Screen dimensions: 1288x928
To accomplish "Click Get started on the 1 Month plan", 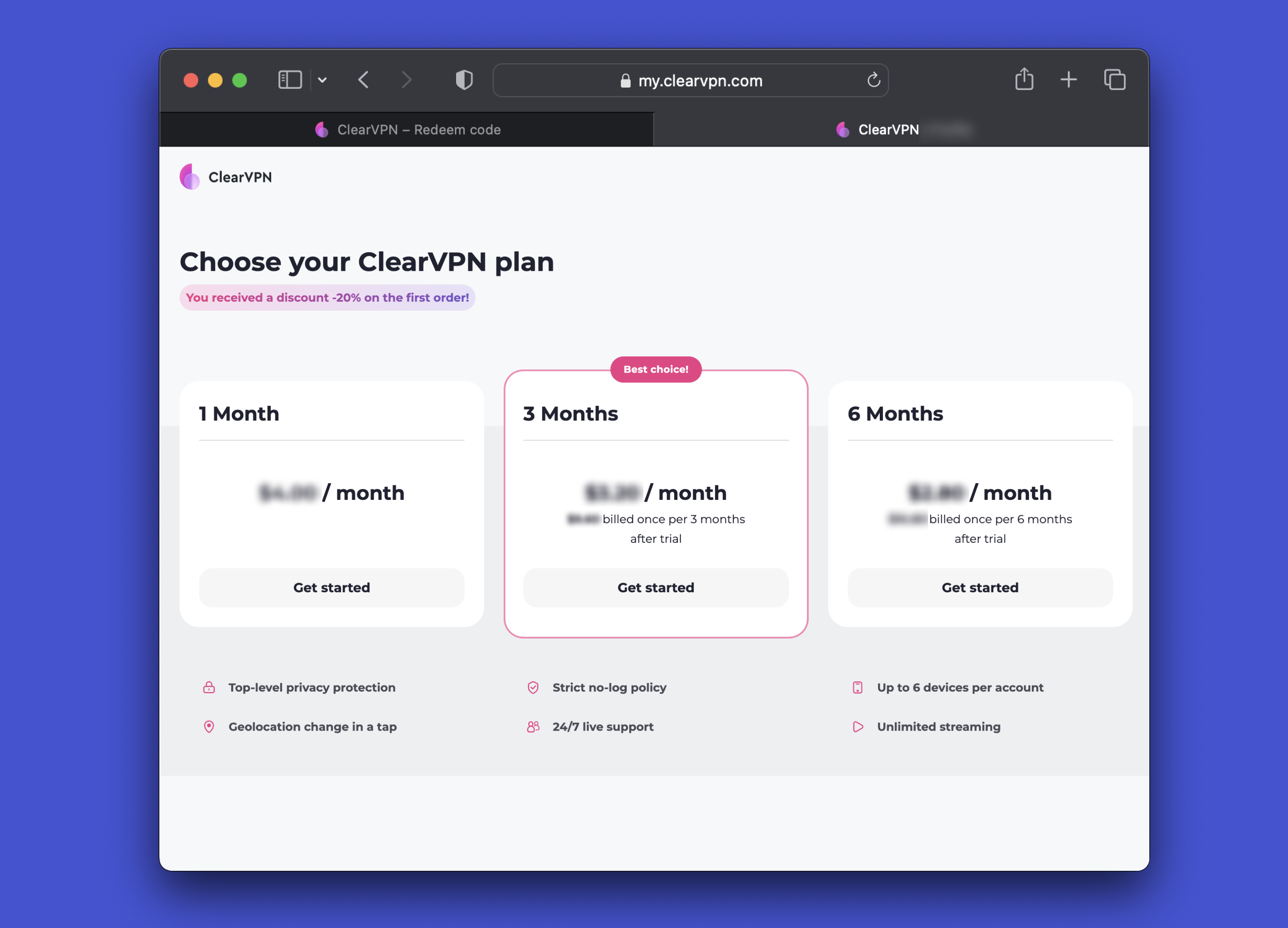I will click(331, 587).
